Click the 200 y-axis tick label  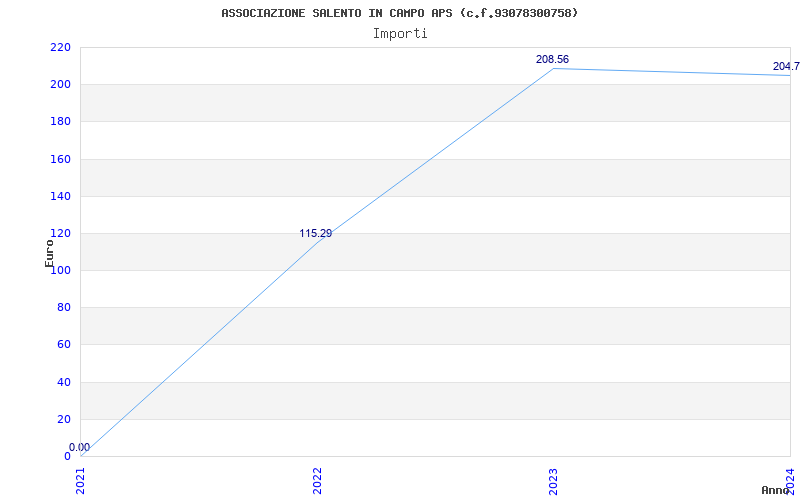pyautogui.click(x=60, y=85)
